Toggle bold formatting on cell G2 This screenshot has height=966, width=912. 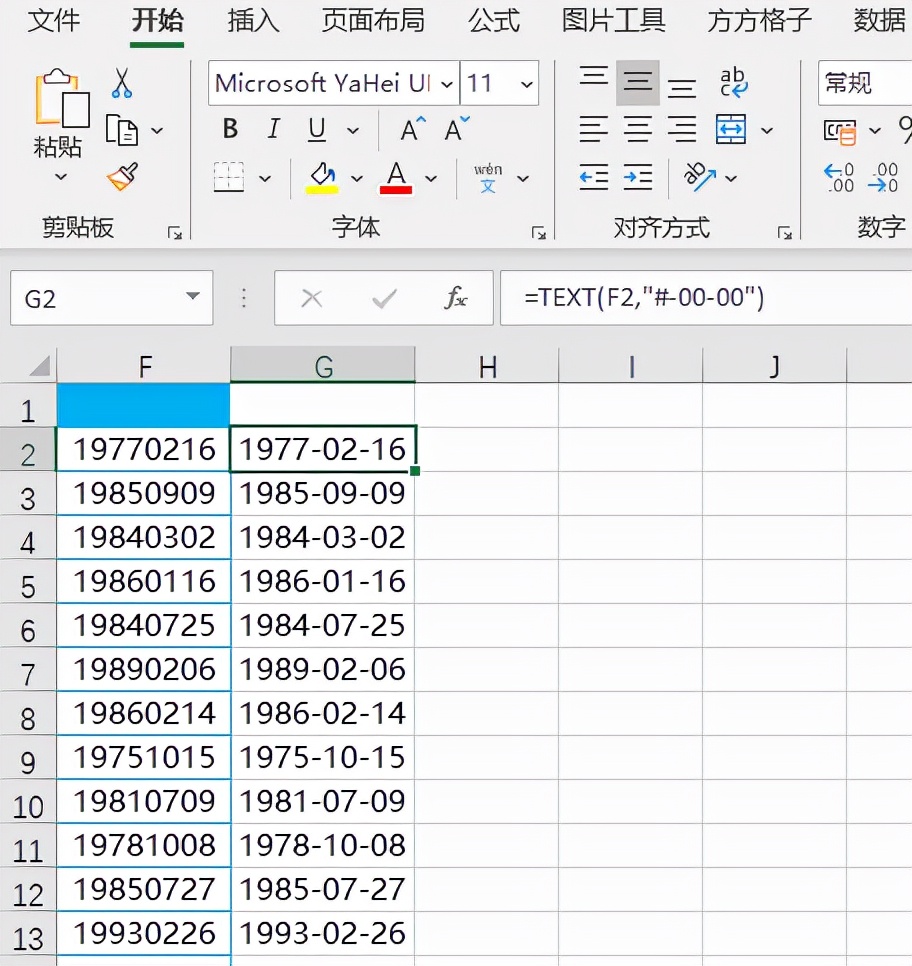point(229,128)
